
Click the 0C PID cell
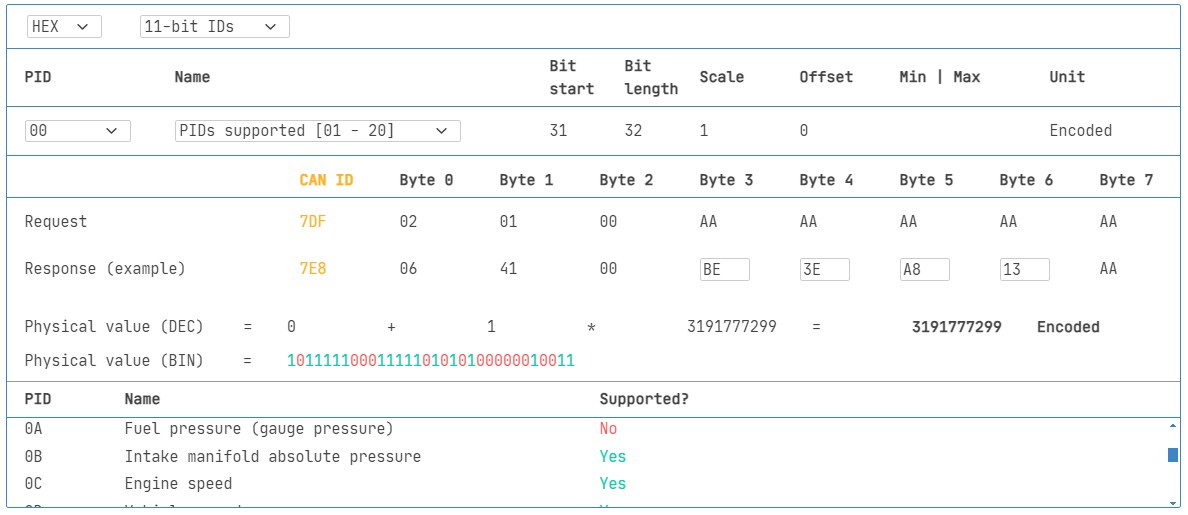tap(35, 483)
